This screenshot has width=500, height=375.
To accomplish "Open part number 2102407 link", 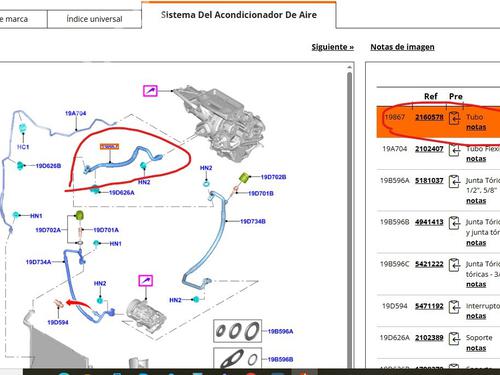I will (429, 149).
